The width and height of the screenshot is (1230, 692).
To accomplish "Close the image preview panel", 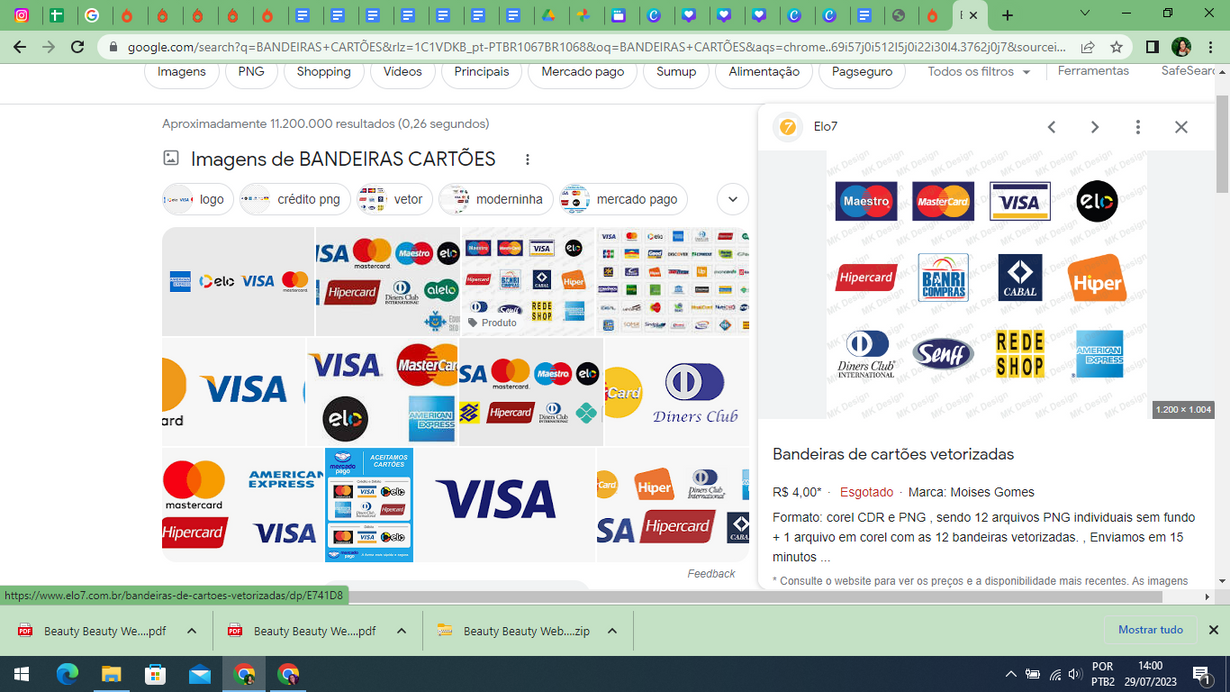I will (x=1181, y=127).
